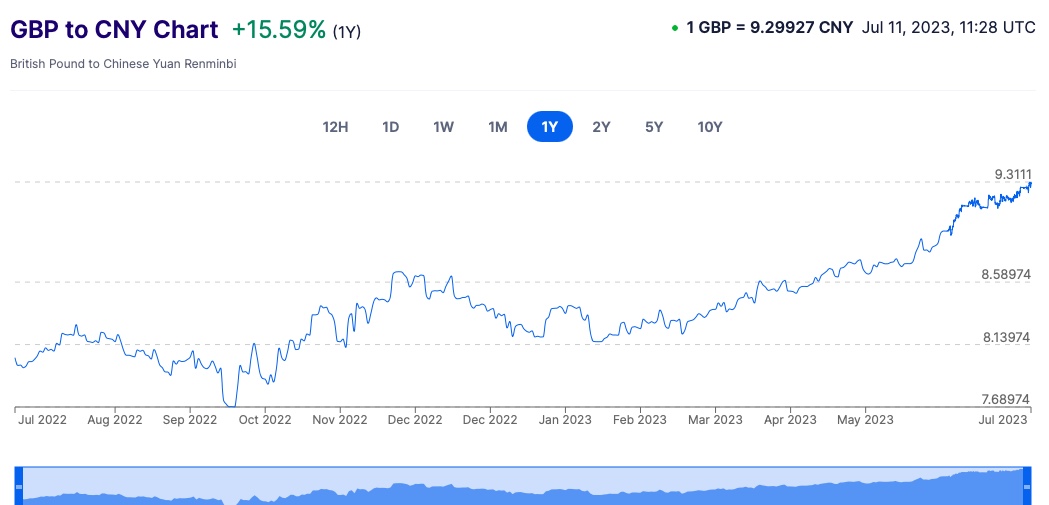Click the 8.13974 axis label
This screenshot has width=1049, height=505.
coord(1006,337)
